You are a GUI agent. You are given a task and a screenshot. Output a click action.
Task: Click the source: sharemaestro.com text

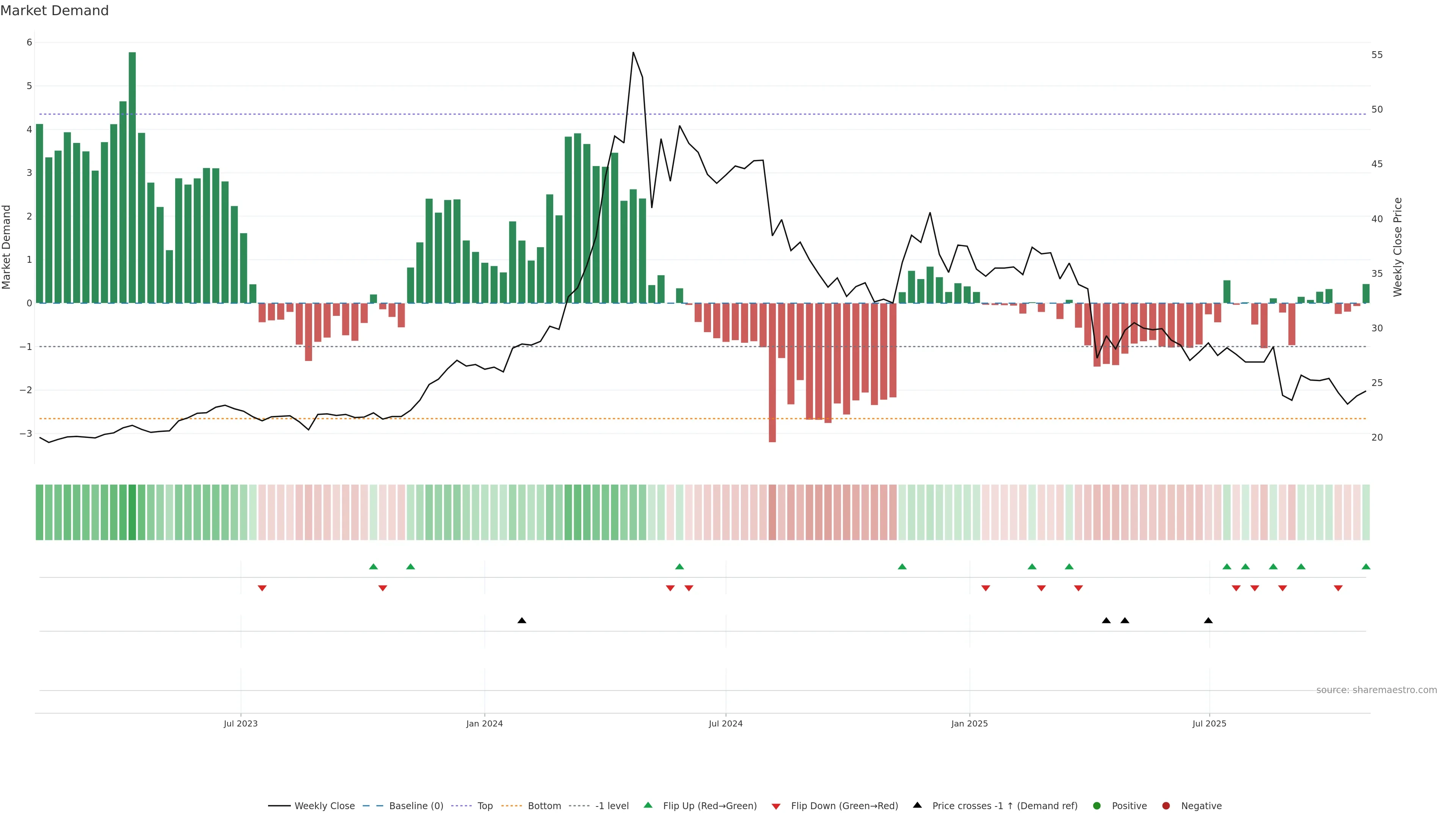tap(1376, 690)
